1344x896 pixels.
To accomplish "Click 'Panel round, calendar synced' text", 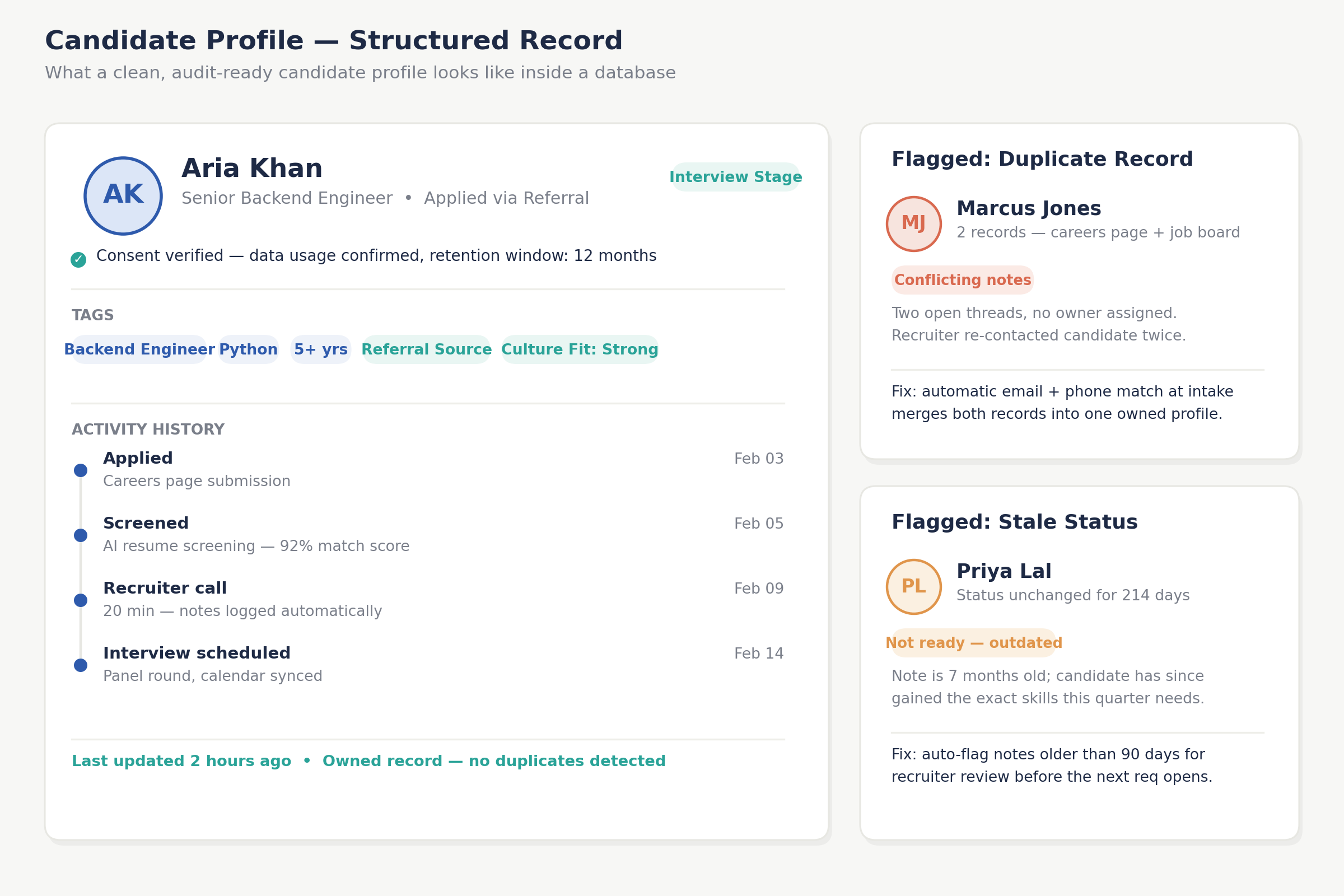I will point(213,676).
